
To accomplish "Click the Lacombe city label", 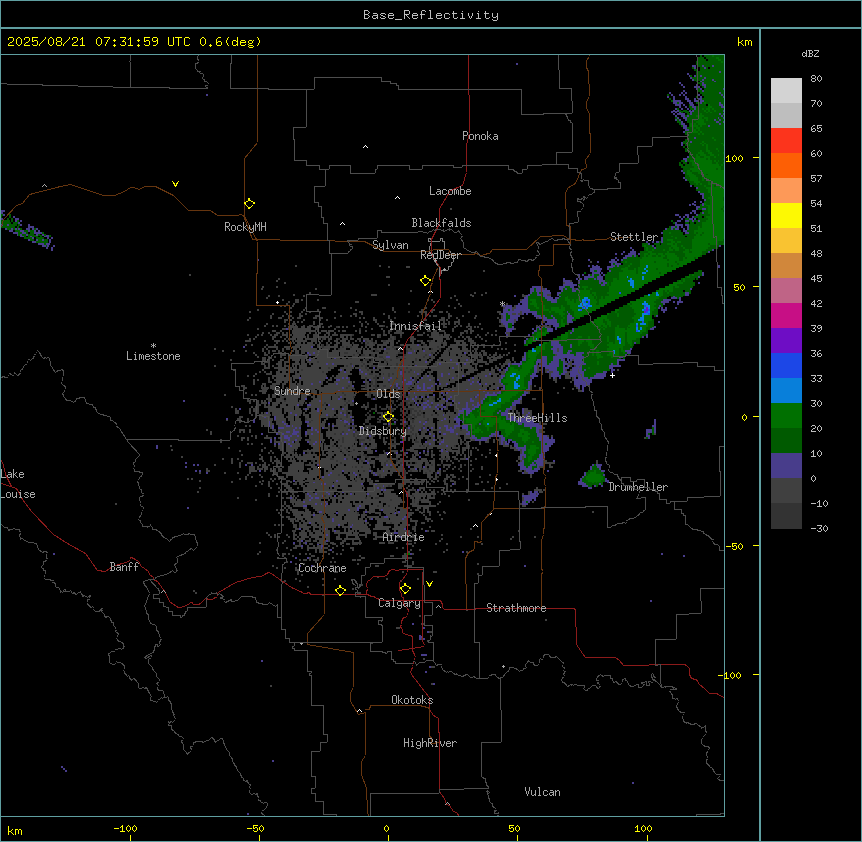I will (x=450, y=191).
